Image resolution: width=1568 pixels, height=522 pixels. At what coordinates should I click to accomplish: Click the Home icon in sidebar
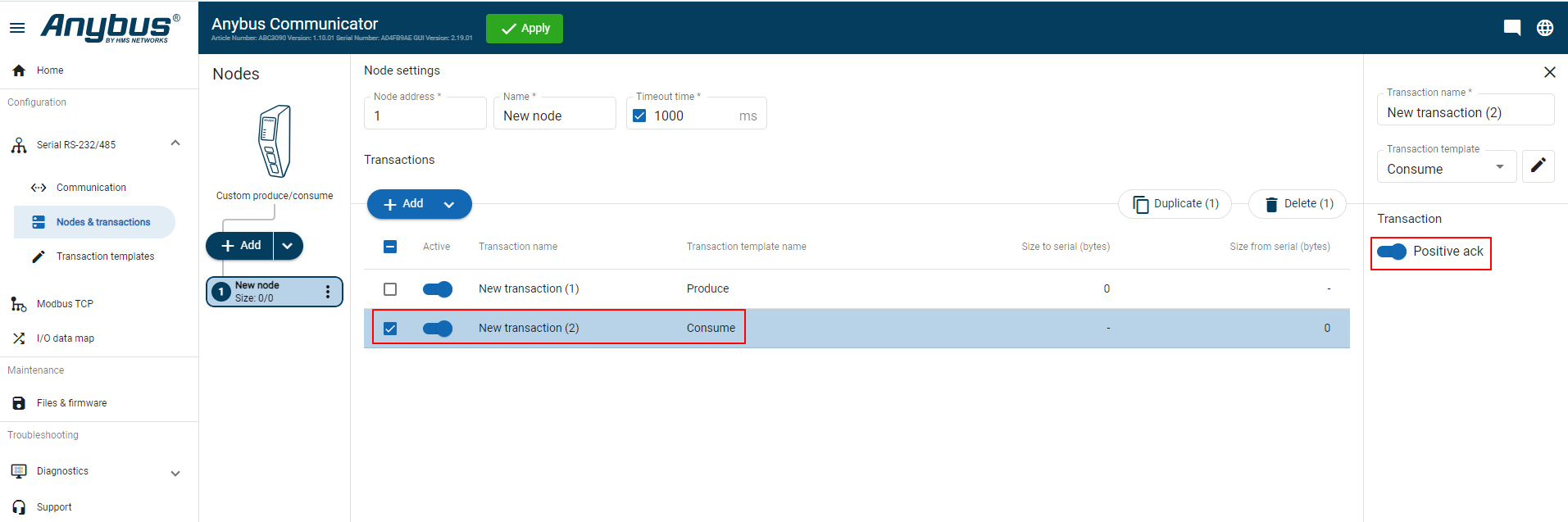point(19,70)
